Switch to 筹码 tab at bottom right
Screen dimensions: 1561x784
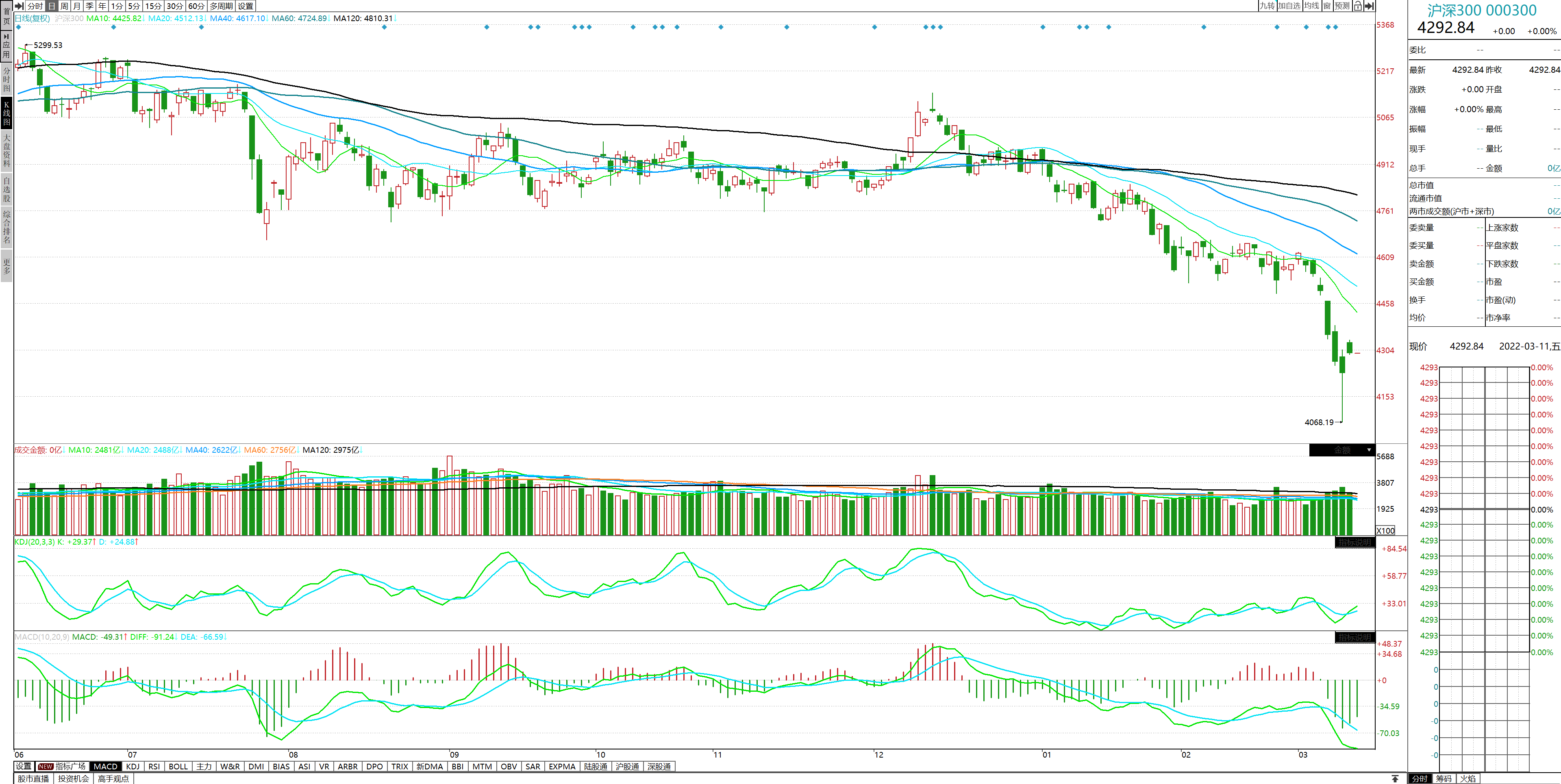1444,779
